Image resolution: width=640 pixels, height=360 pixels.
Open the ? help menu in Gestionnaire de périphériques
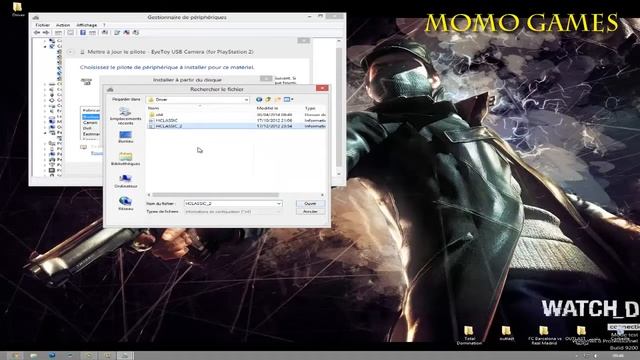point(104,25)
